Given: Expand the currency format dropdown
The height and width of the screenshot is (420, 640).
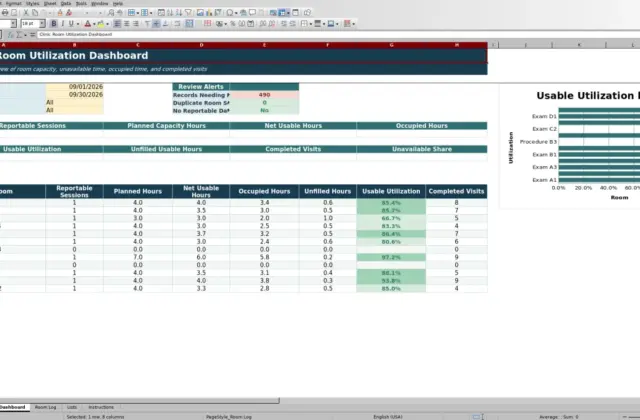Looking at the screenshot, I should pos(226,24).
